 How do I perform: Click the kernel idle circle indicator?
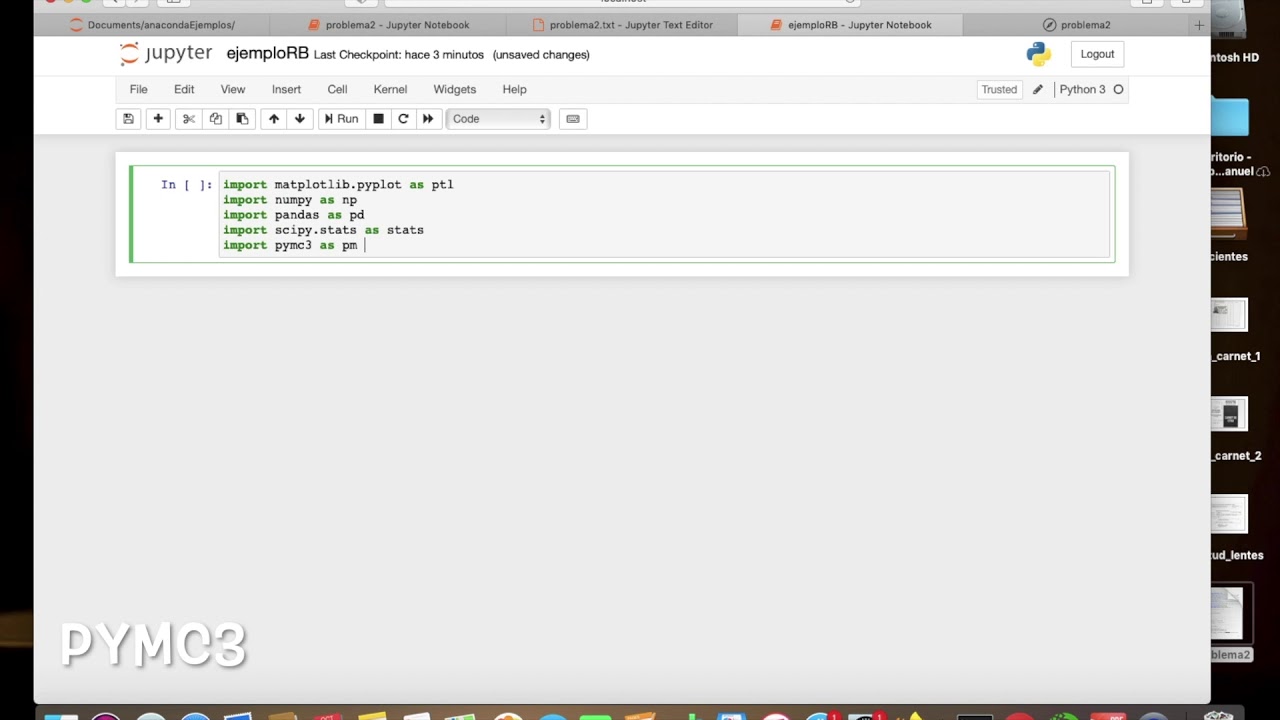(1118, 89)
